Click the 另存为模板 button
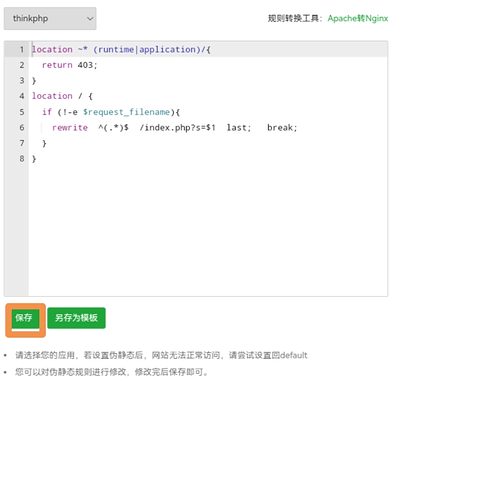The height and width of the screenshot is (499, 478). tap(76, 318)
